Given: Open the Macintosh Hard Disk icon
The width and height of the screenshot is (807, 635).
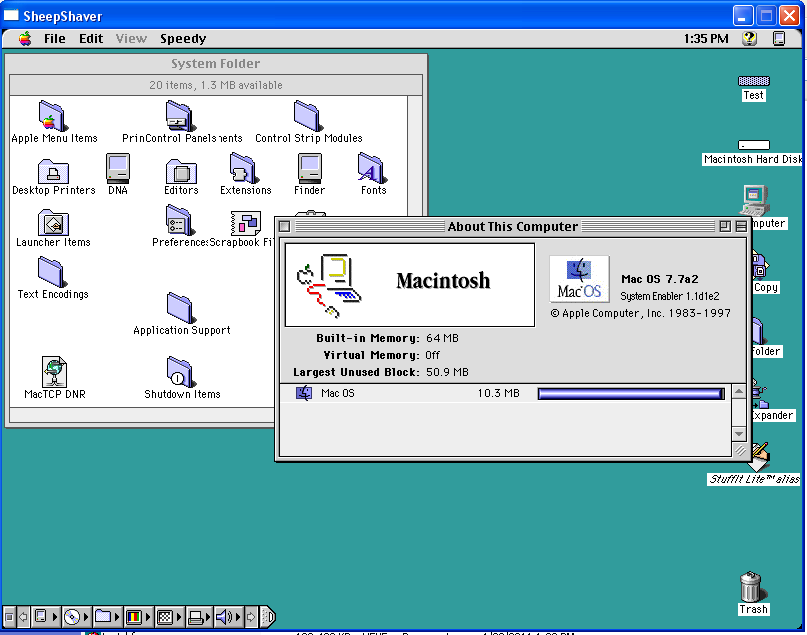Looking at the screenshot, I should [x=752, y=143].
